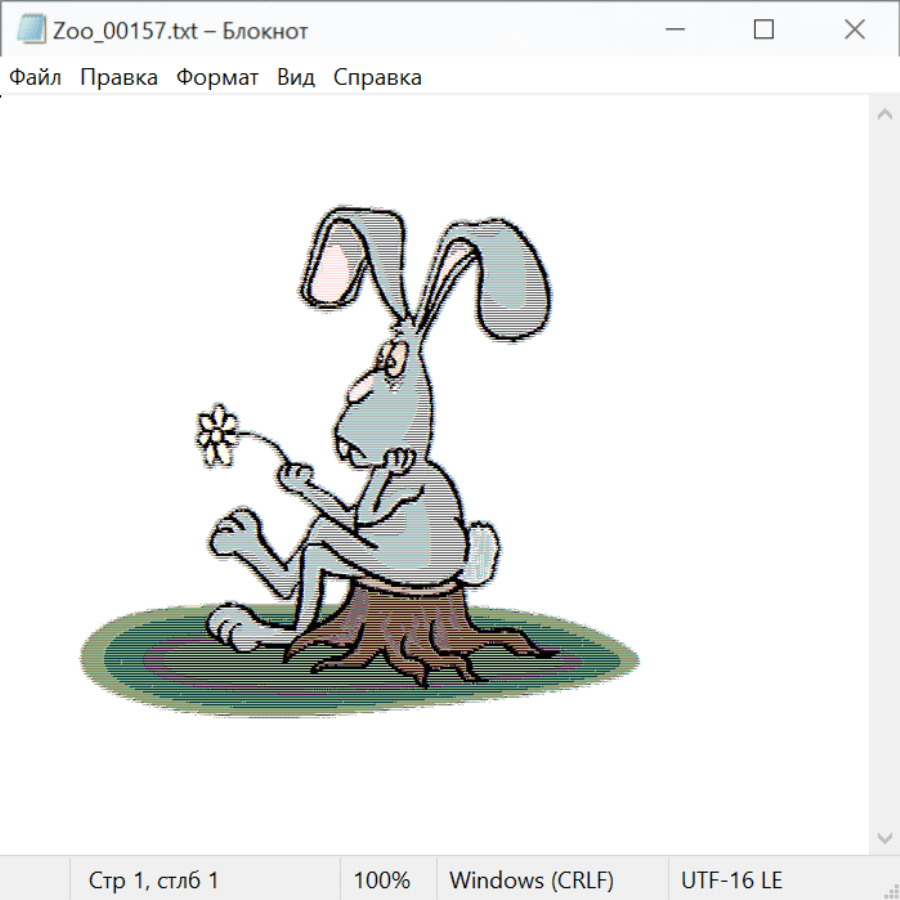Close the Zoo_00157.txt window
900x900 pixels.
point(854,30)
